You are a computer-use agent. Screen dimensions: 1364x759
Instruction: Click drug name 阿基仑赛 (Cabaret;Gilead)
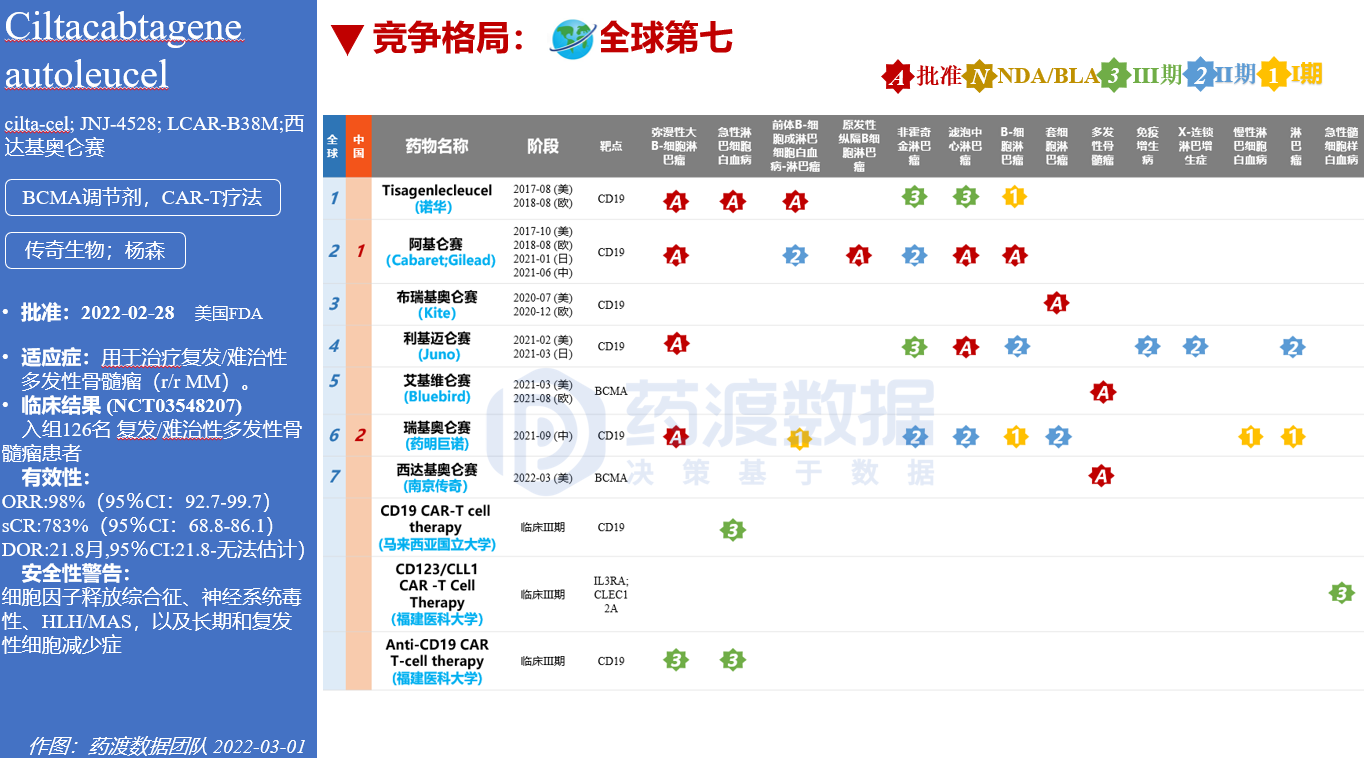(x=440, y=252)
